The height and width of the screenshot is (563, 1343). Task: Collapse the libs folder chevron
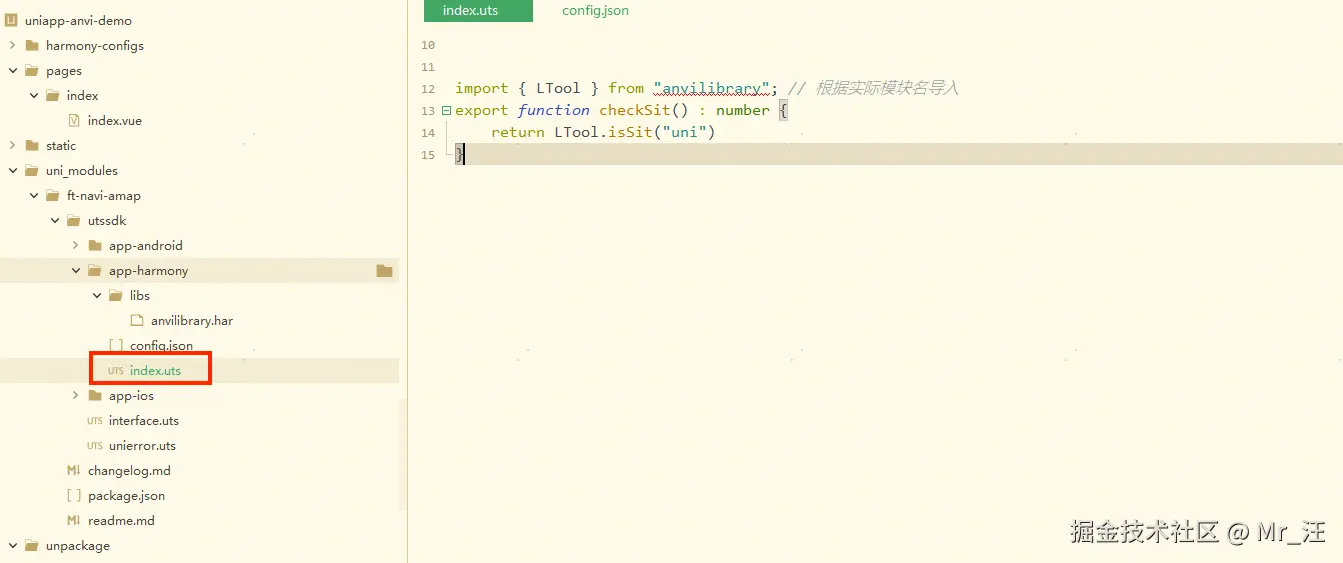point(97,295)
